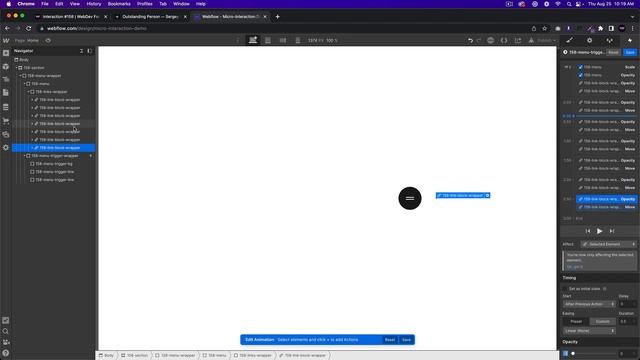Click Reset in Edit Animation bar

pos(390,340)
